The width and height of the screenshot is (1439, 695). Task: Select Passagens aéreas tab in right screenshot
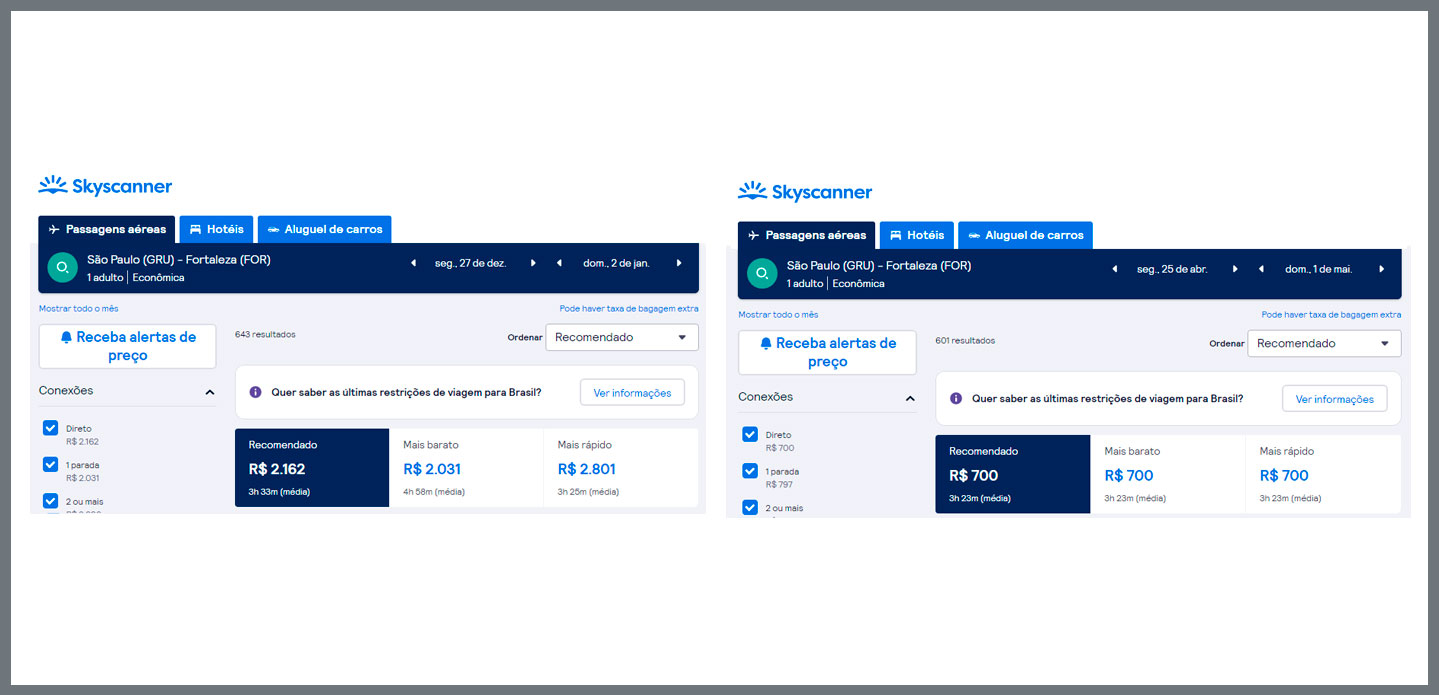pyautogui.click(x=807, y=235)
